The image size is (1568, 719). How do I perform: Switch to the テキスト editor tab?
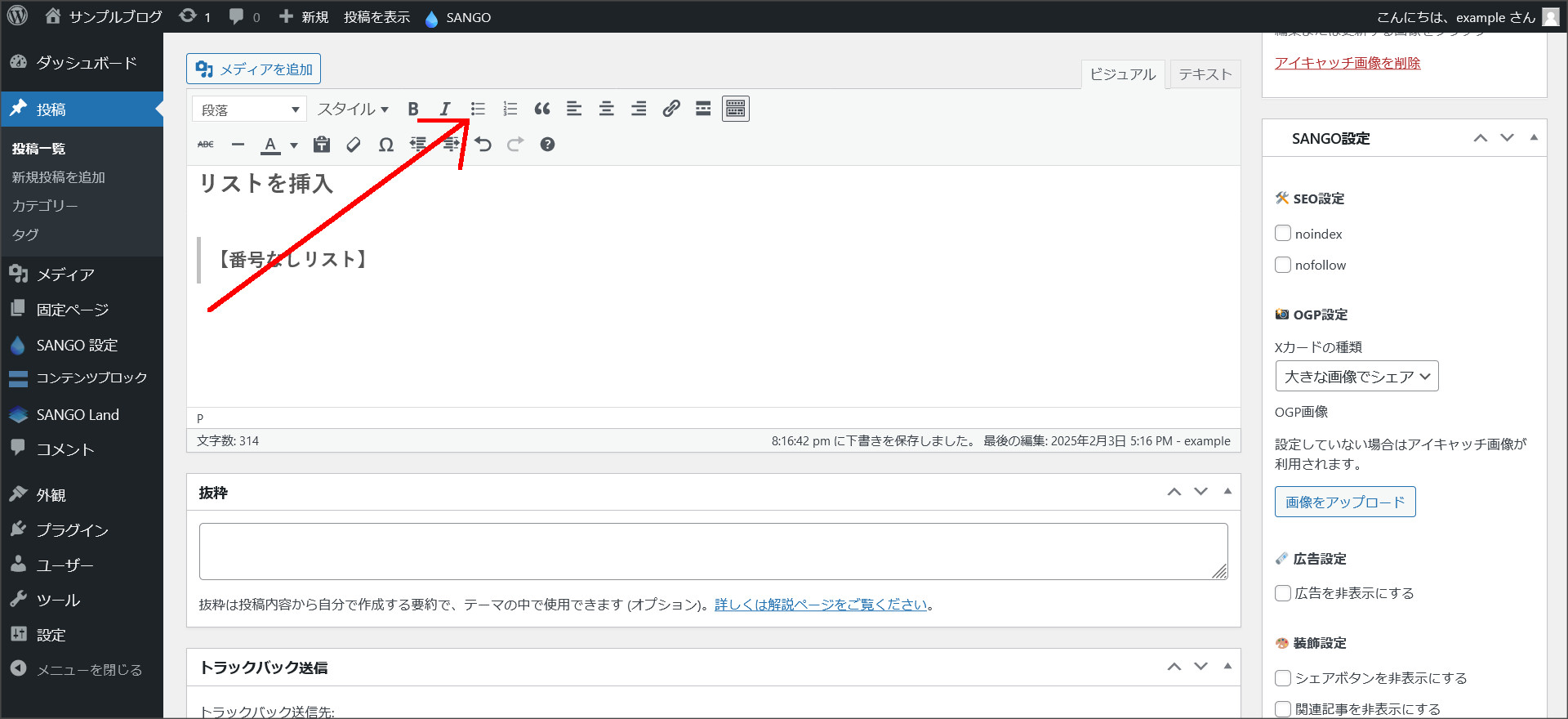click(x=1205, y=74)
